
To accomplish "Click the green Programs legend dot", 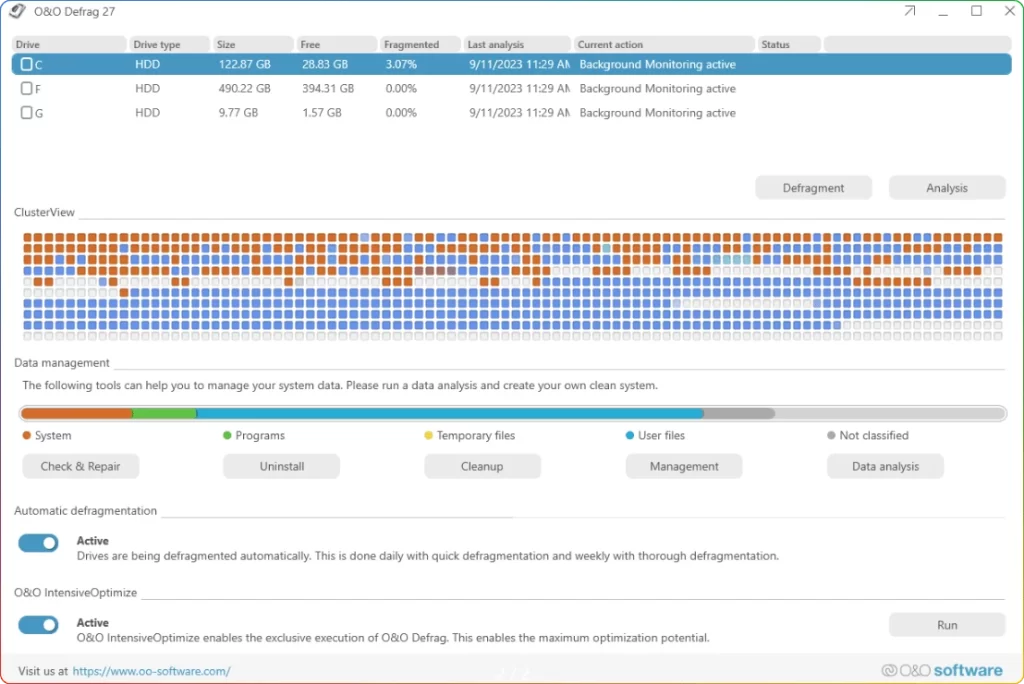I will pyautogui.click(x=228, y=435).
